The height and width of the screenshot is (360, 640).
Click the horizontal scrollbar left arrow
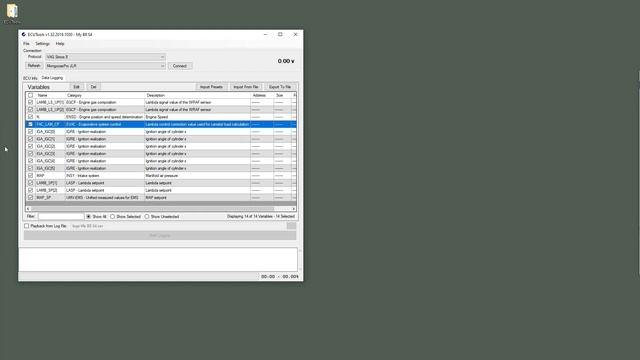tap(28, 209)
